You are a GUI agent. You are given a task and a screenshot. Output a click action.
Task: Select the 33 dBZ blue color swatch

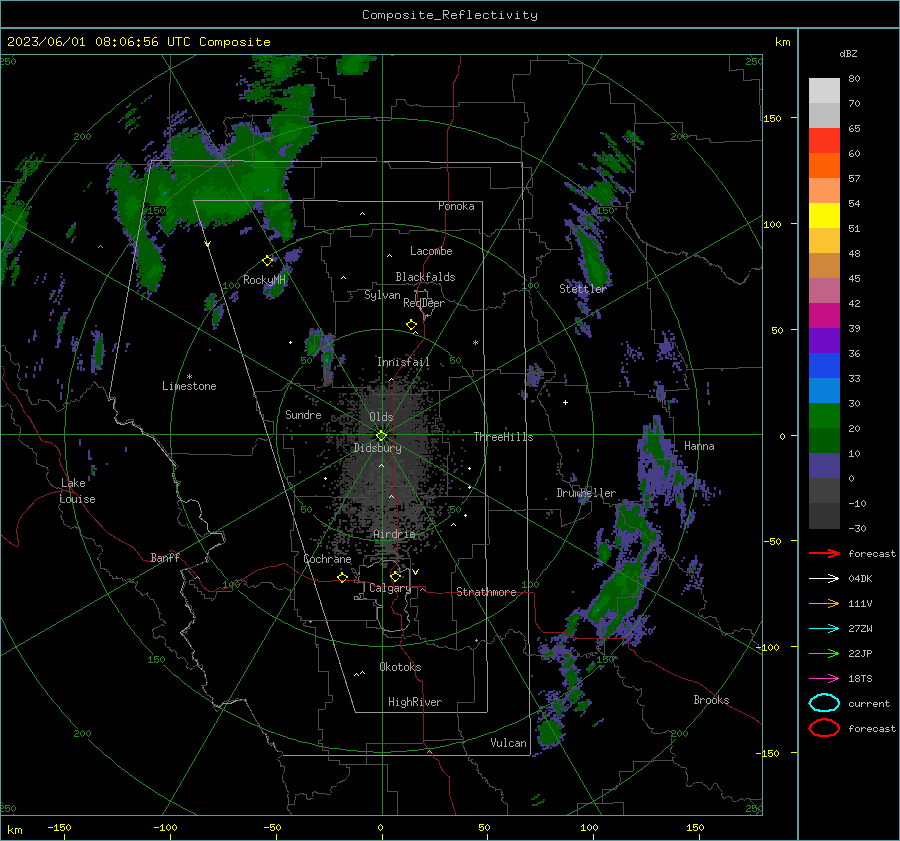824,365
